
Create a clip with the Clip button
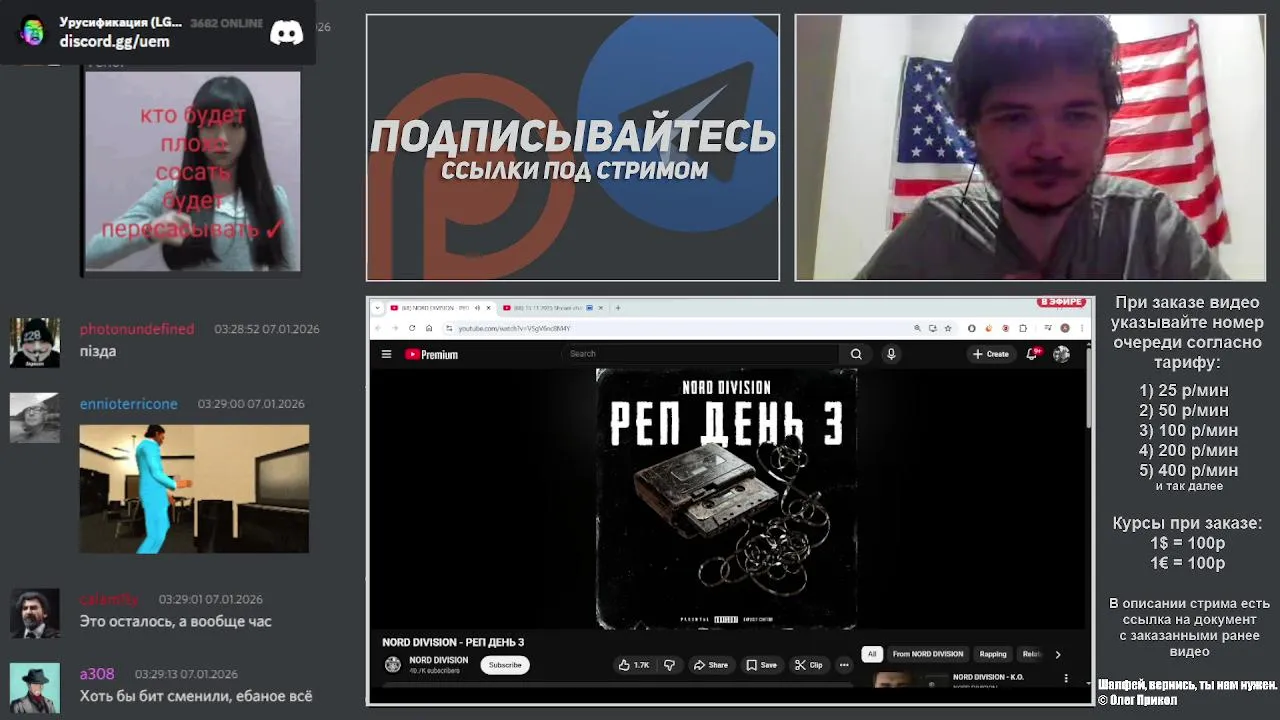808,665
